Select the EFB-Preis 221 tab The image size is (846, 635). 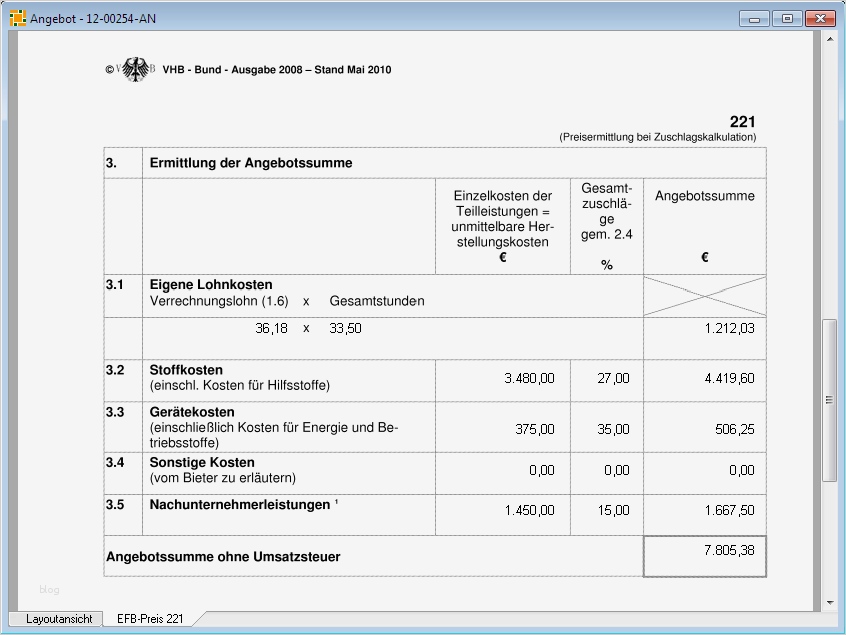150,619
